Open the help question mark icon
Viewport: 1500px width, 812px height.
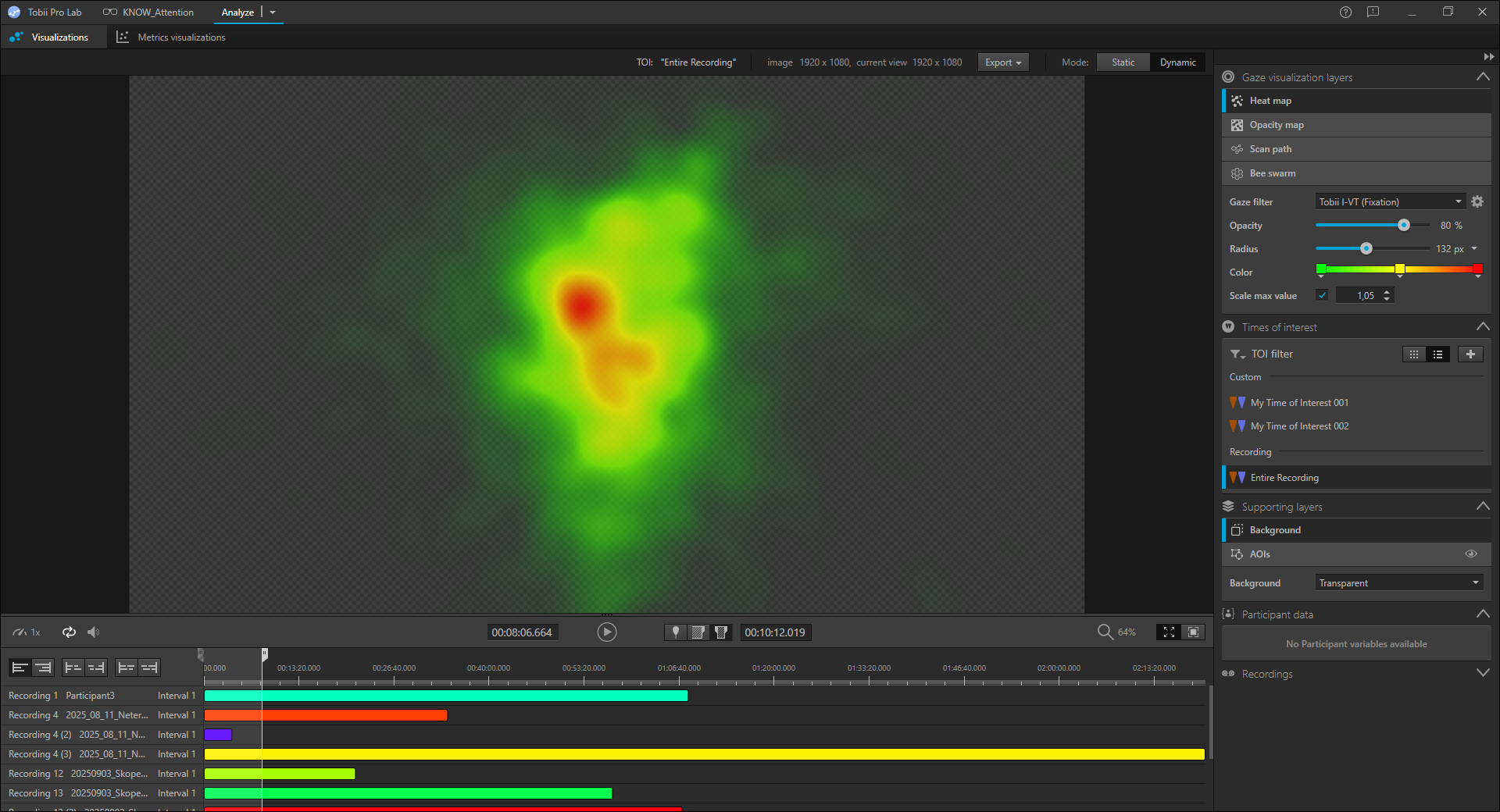coord(1345,12)
